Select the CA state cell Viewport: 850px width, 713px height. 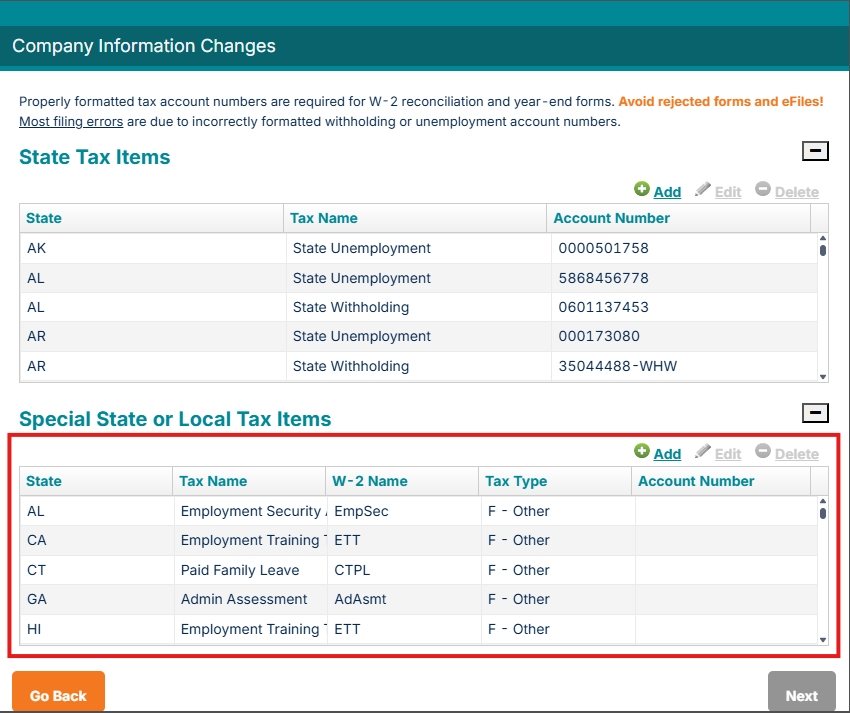97,541
